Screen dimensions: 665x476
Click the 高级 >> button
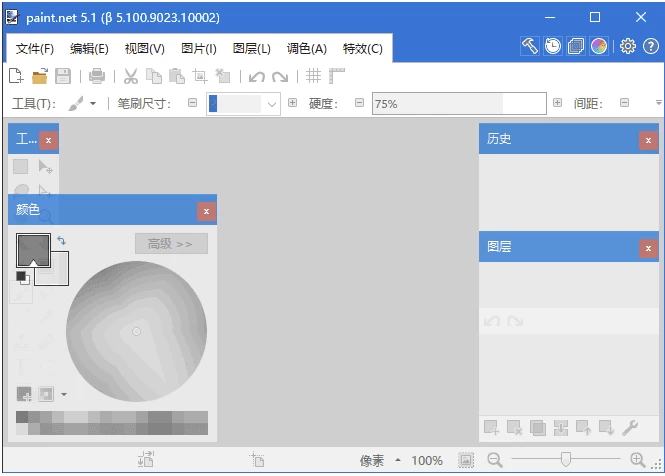pos(171,244)
